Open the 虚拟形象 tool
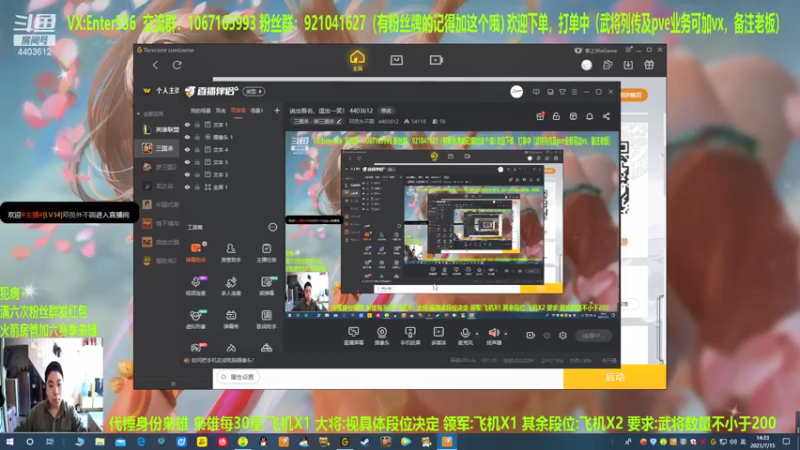 point(195,319)
